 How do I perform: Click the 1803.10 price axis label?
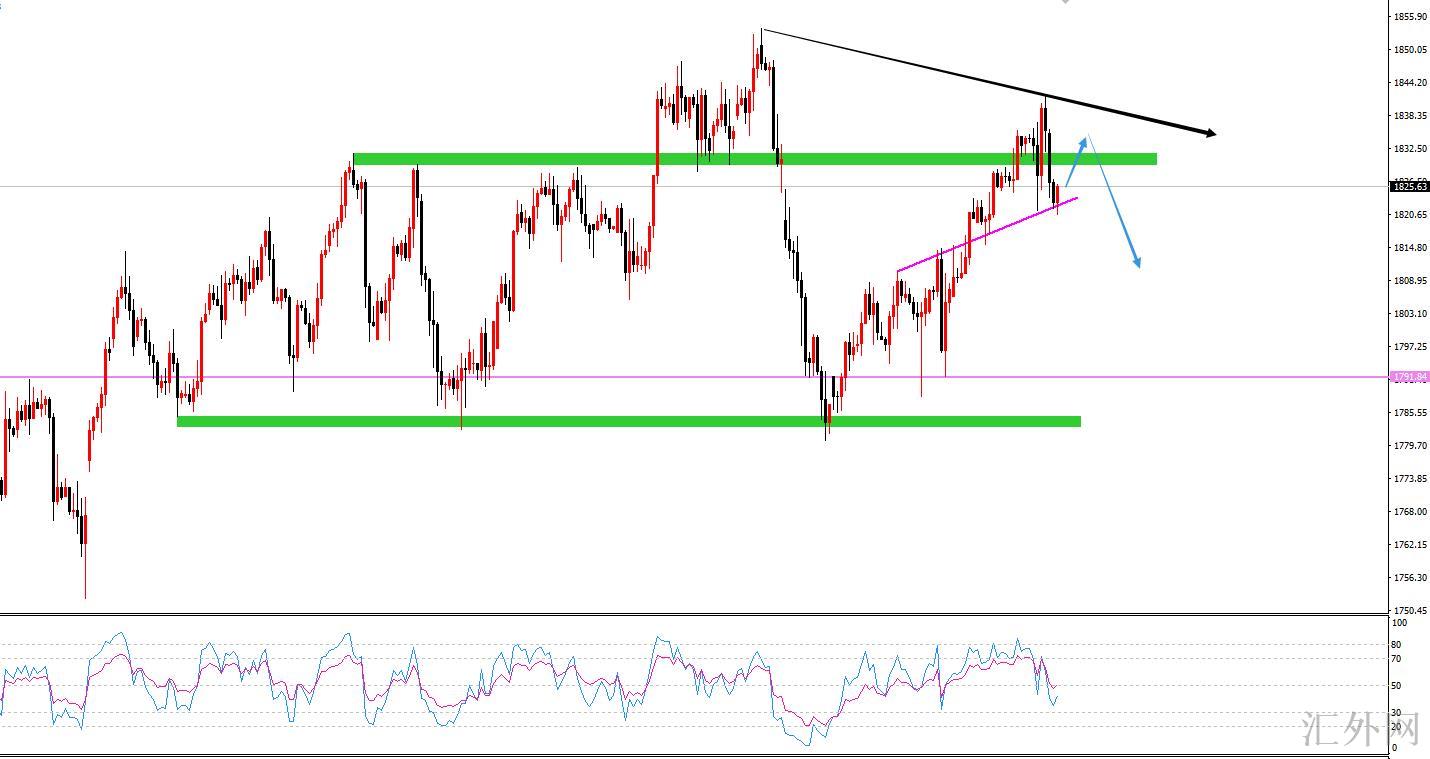1409,314
